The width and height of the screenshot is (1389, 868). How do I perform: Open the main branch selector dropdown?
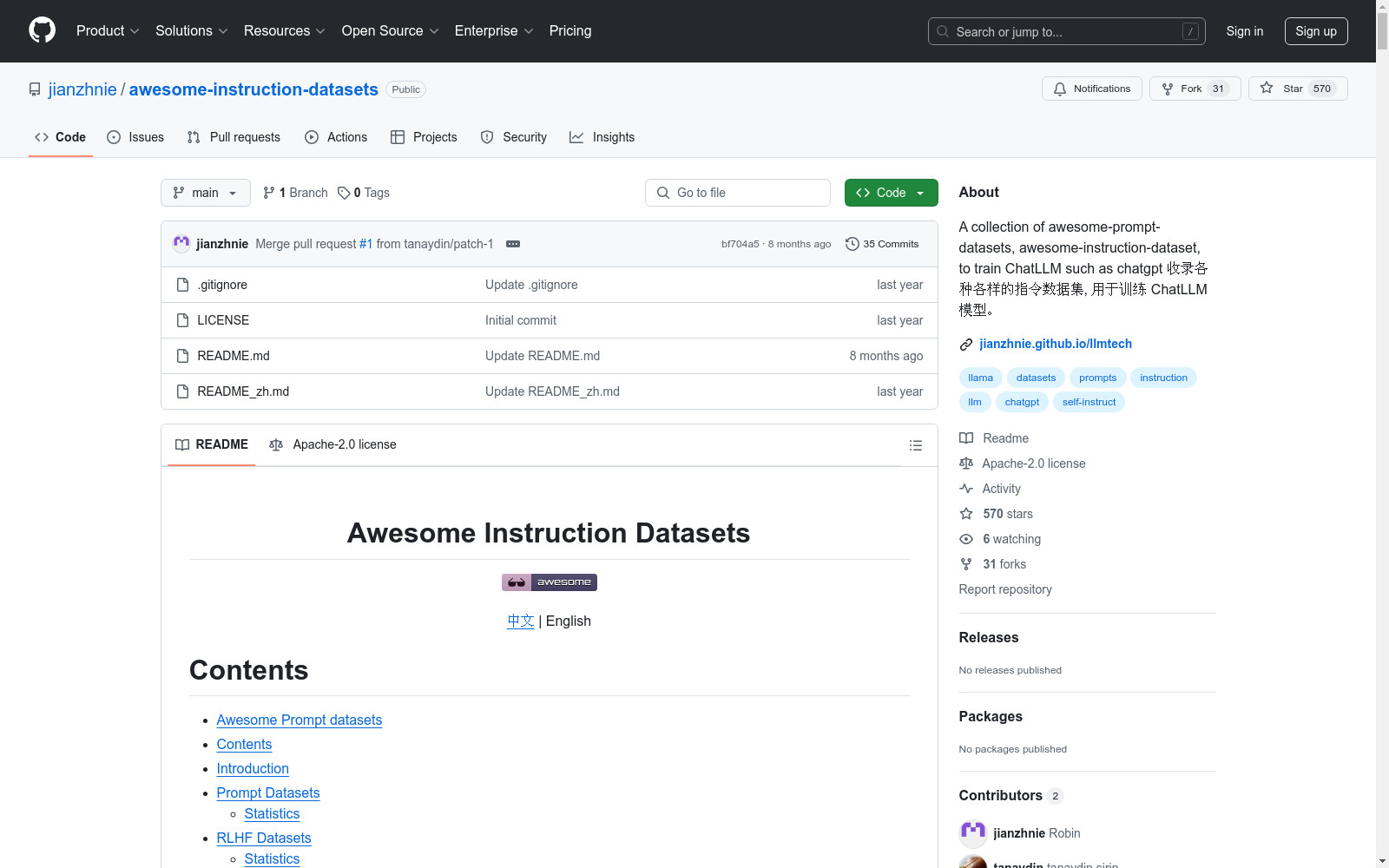pos(206,193)
